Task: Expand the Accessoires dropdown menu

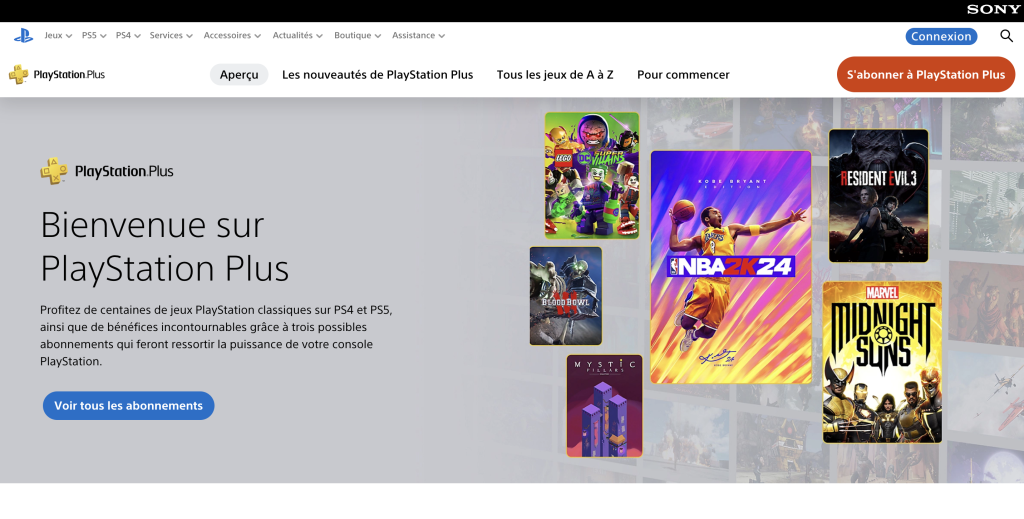Action: click(x=232, y=36)
